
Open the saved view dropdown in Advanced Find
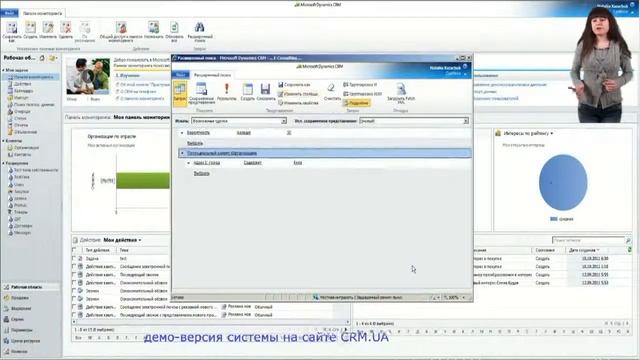(x=466, y=121)
